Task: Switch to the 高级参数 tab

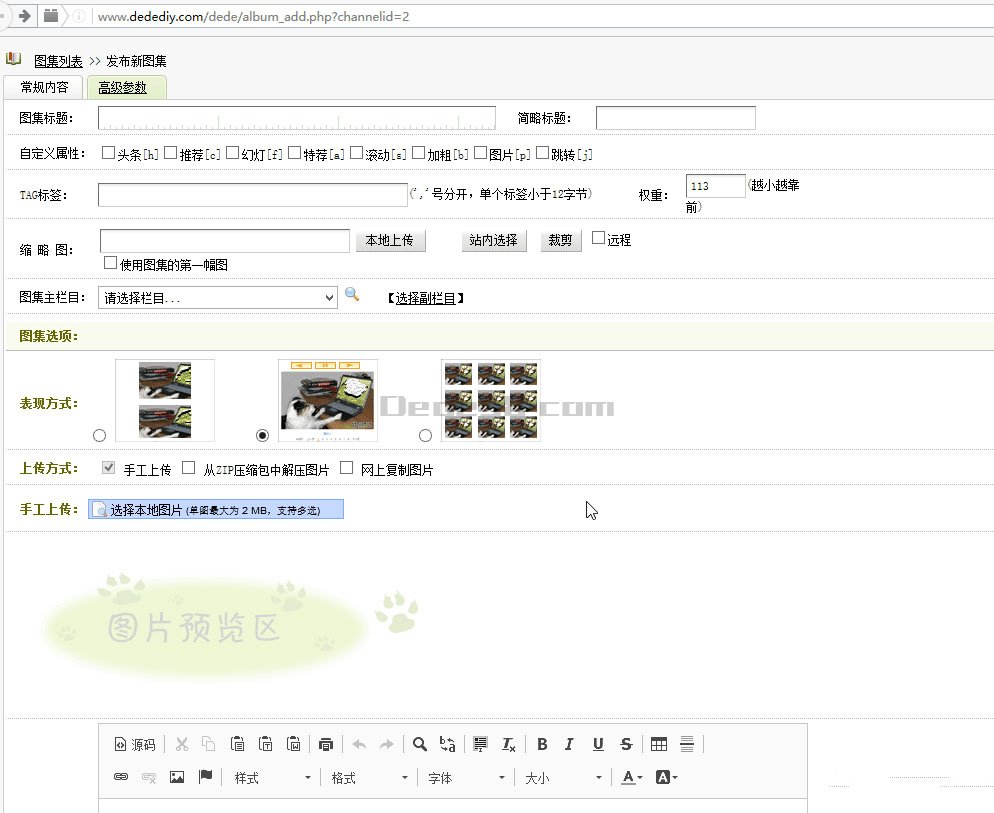Action: coord(123,88)
